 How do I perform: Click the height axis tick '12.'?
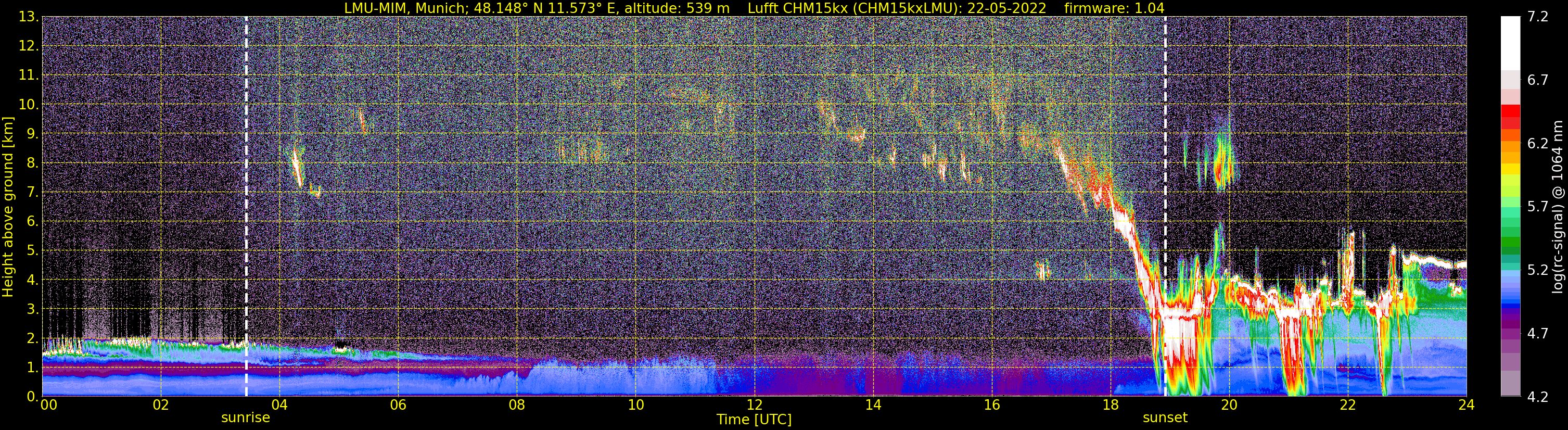(29, 46)
